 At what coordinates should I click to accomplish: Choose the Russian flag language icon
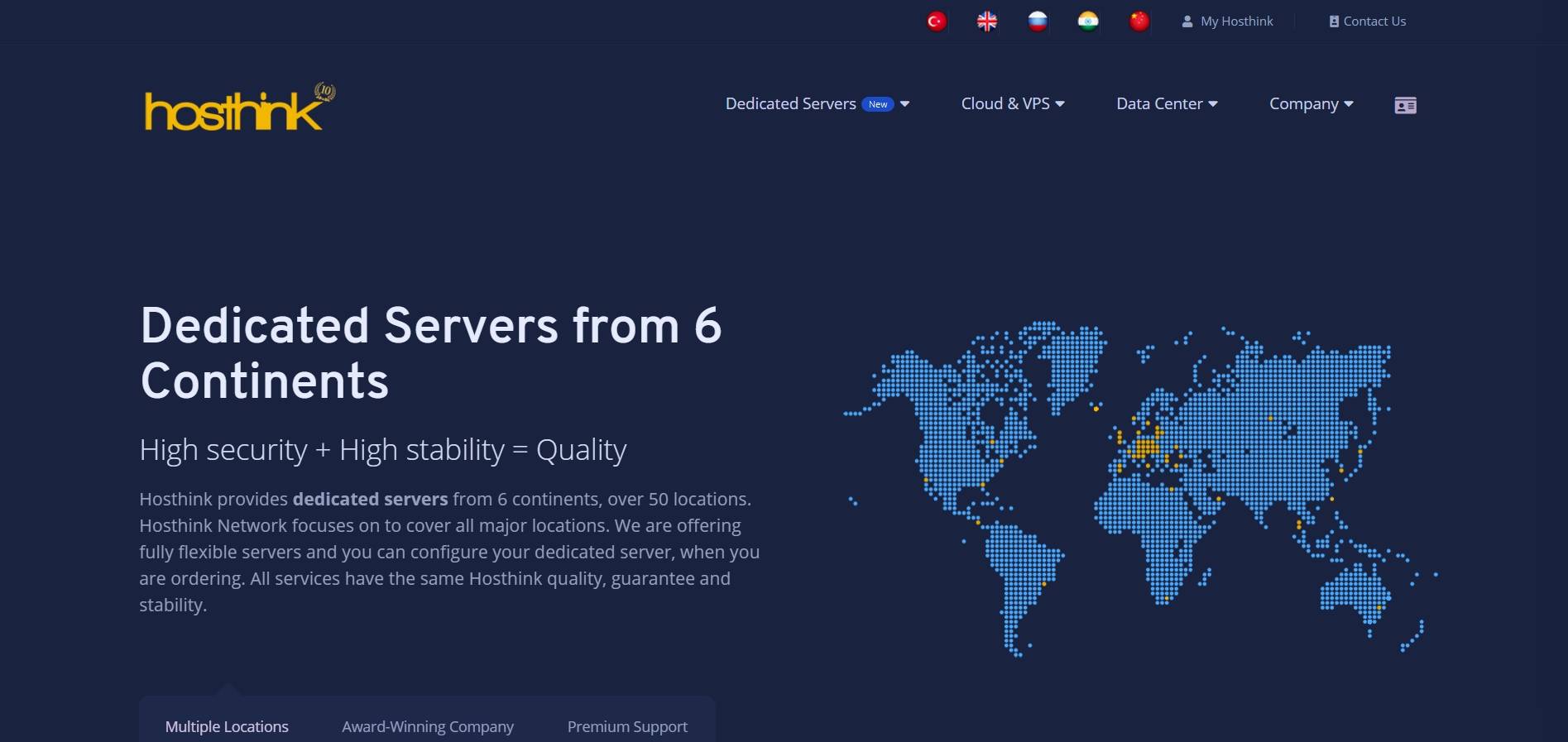tap(1038, 22)
